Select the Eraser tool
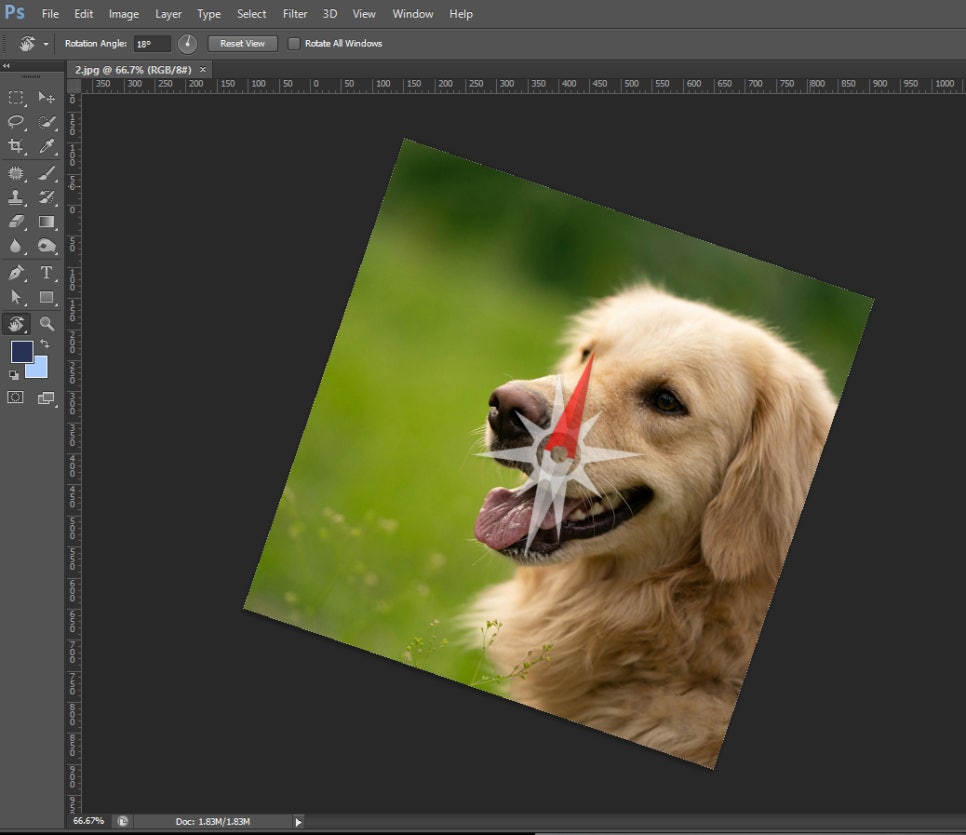This screenshot has height=835, width=966. tap(16, 222)
